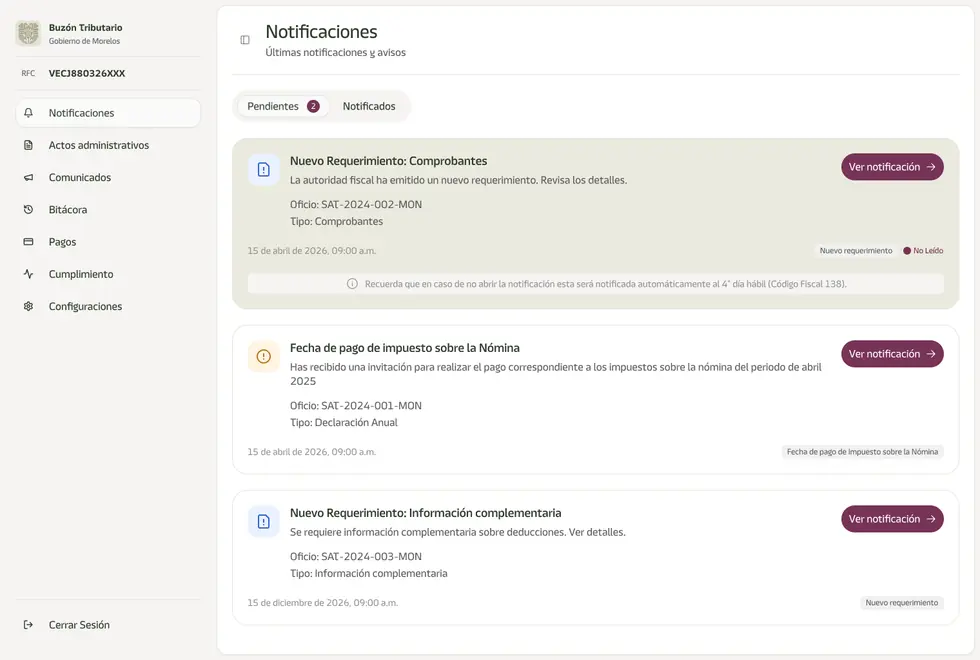Click the Notificaciones page heading
The height and width of the screenshot is (660, 980).
coord(321,32)
